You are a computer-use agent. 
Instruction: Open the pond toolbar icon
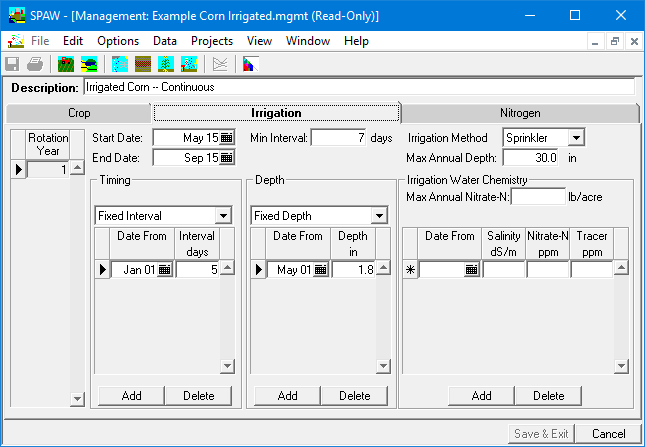89,64
